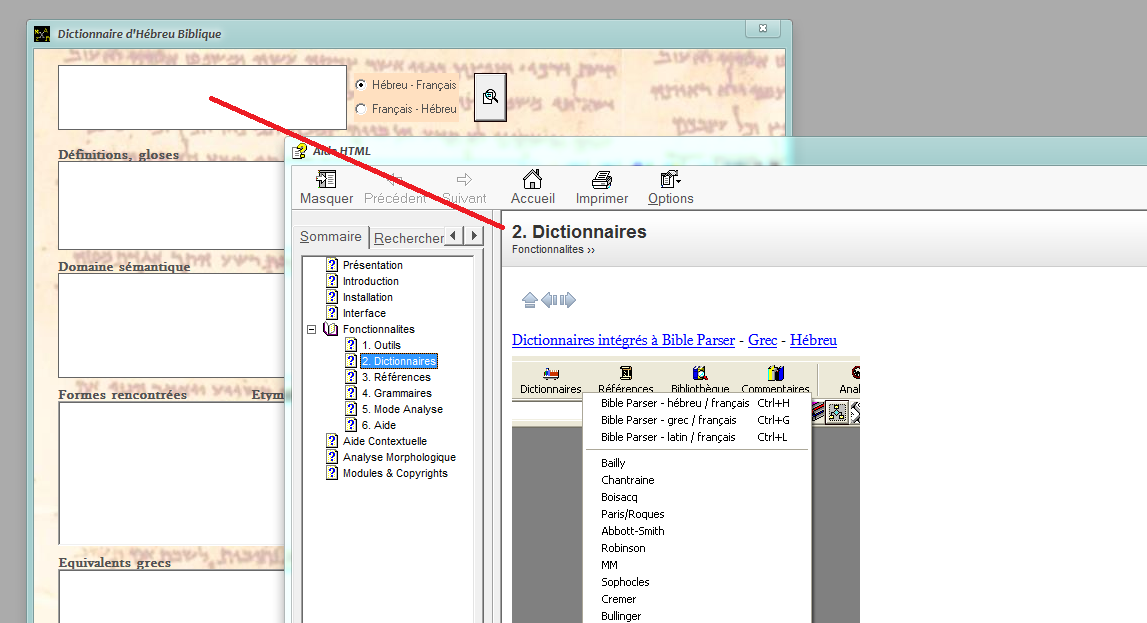Follow the Hébreu link

(813, 340)
